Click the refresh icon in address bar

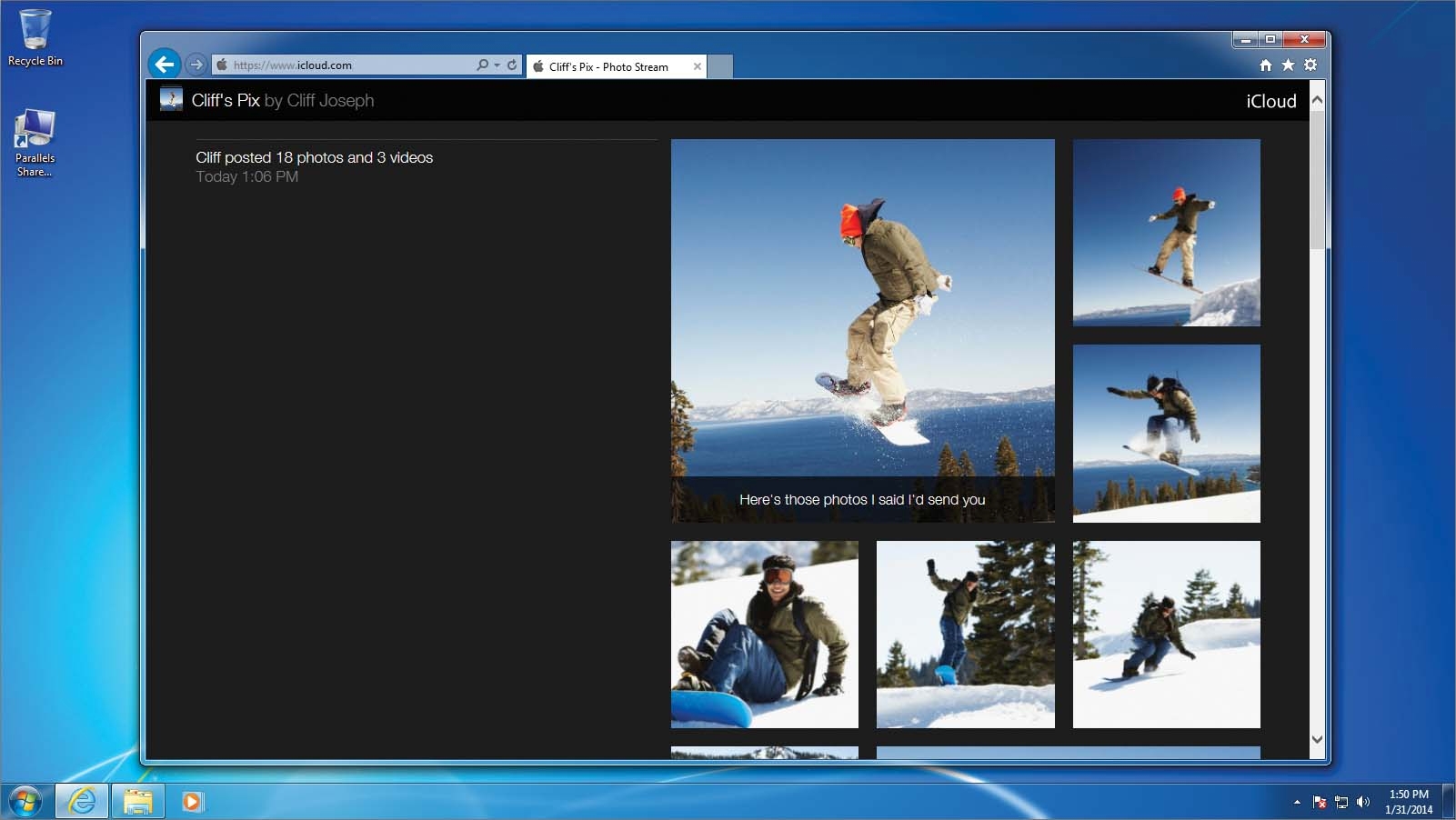point(512,65)
